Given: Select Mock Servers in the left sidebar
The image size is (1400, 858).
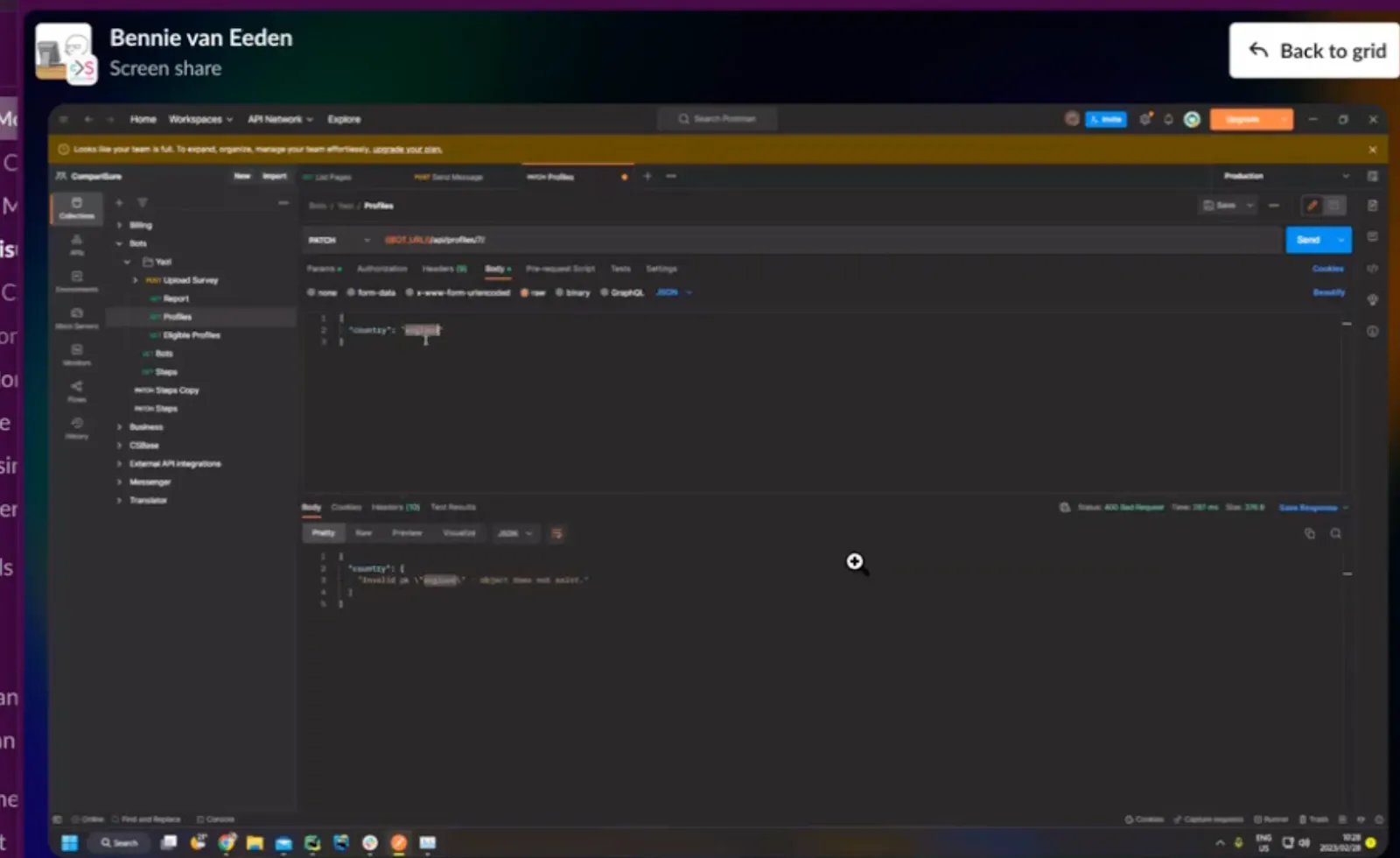Looking at the screenshot, I should 77,318.
